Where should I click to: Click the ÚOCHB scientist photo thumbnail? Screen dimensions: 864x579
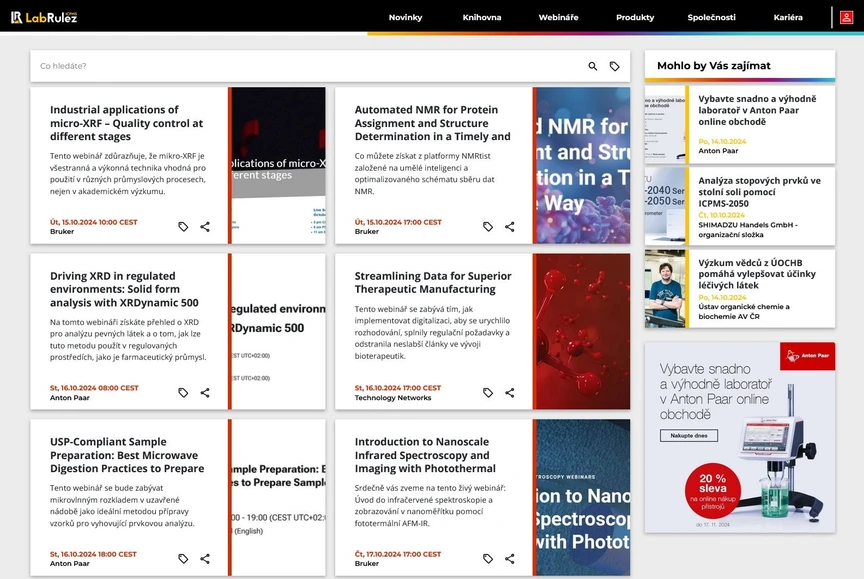pyautogui.click(x=665, y=289)
